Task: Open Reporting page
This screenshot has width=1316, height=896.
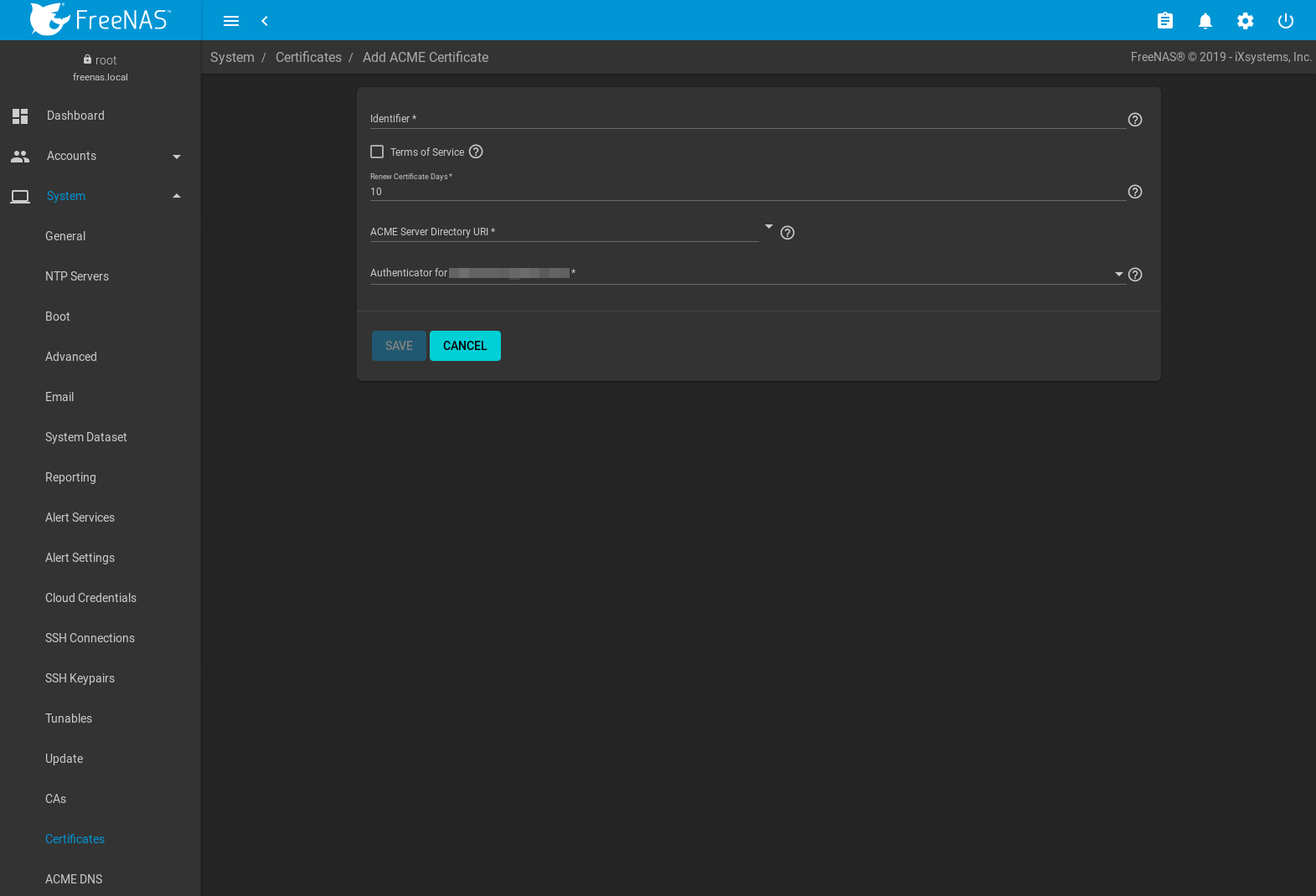Action: point(70,477)
